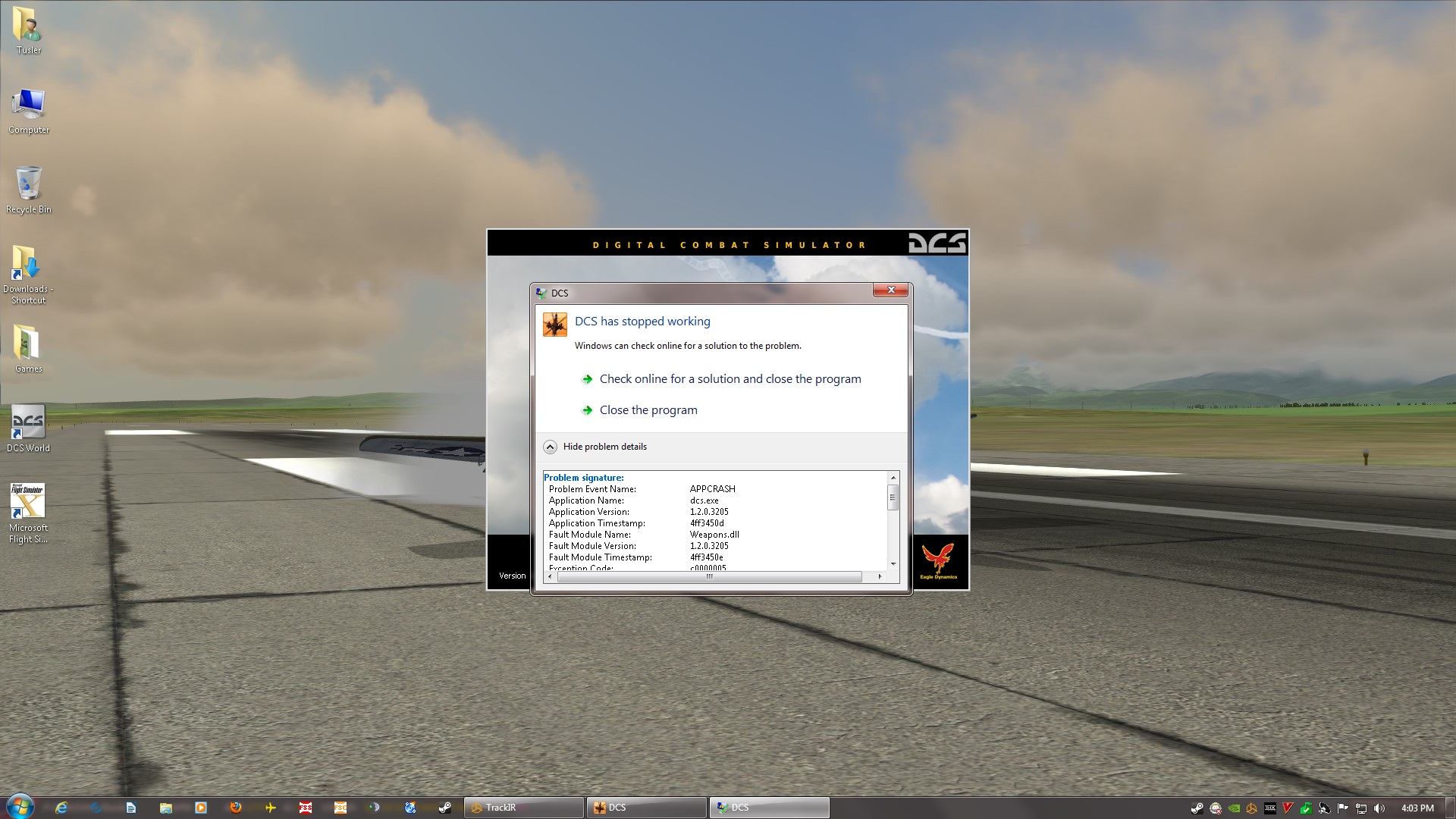Click the Steam system tray icon
Image resolution: width=1456 pixels, height=819 pixels.
1197,808
